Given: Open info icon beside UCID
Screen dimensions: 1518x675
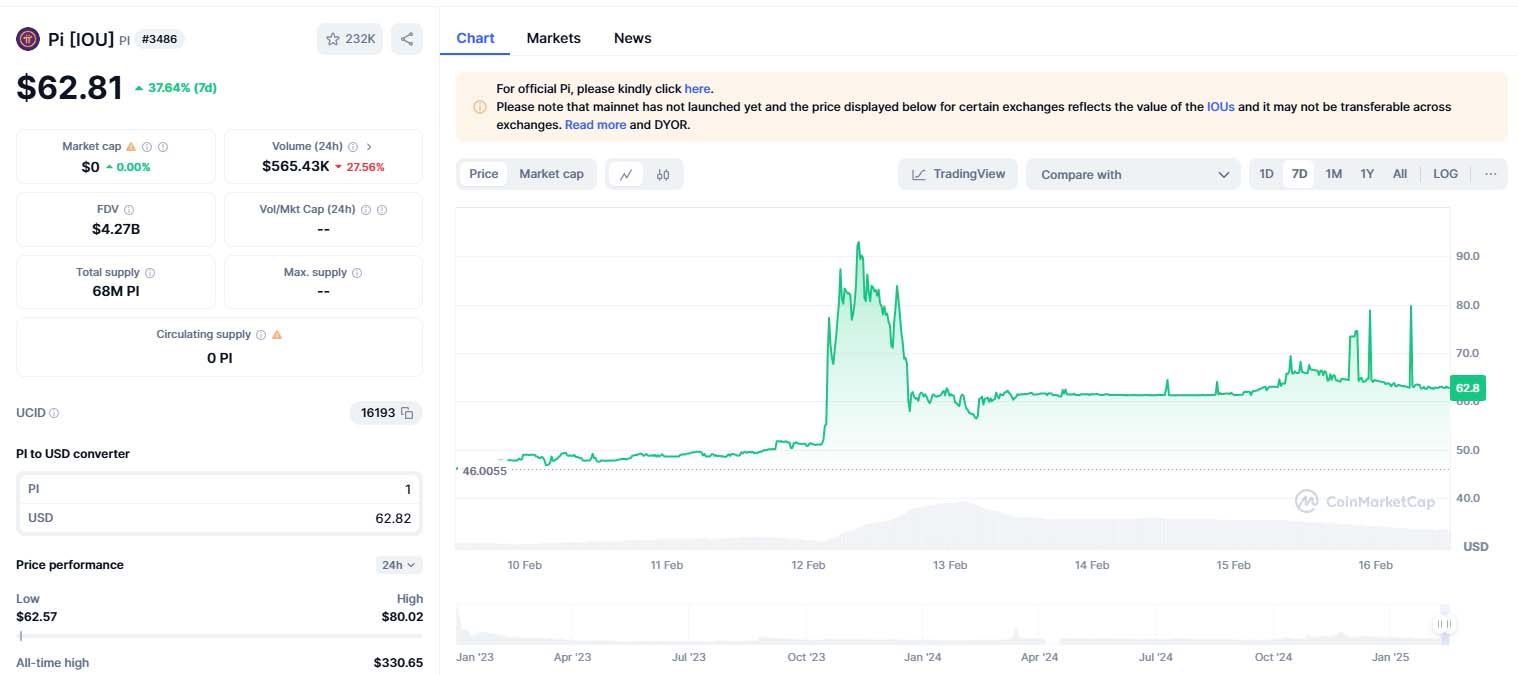Looking at the screenshot, I should 54,413.
